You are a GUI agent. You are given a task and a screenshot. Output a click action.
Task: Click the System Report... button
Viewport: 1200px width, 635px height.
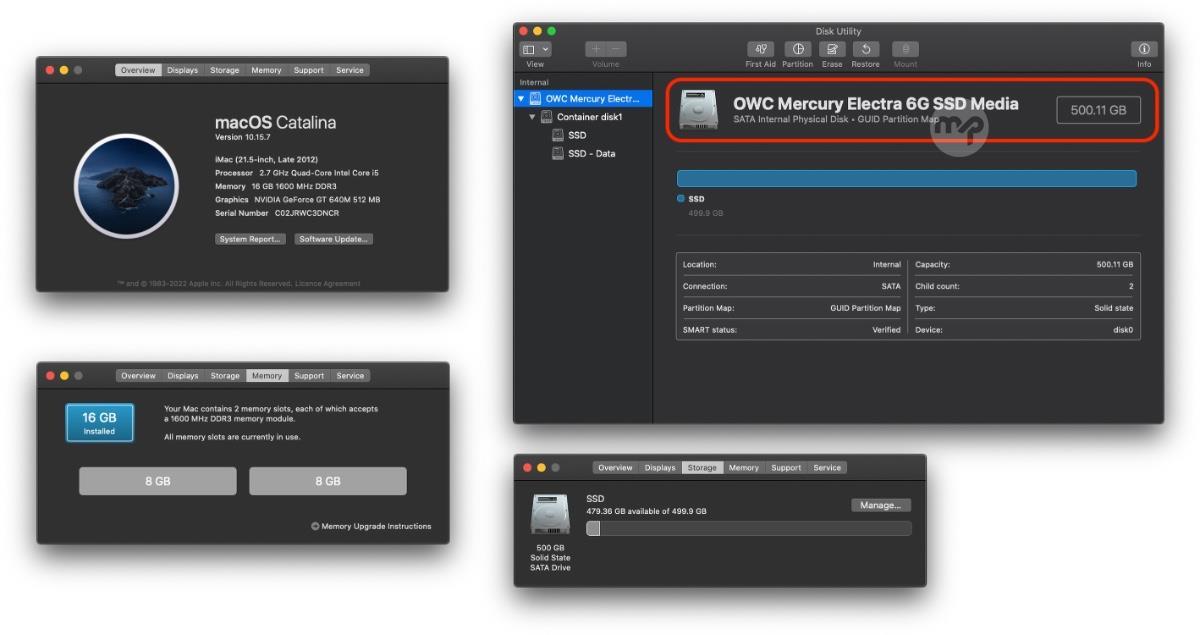[x=251, y=239]
